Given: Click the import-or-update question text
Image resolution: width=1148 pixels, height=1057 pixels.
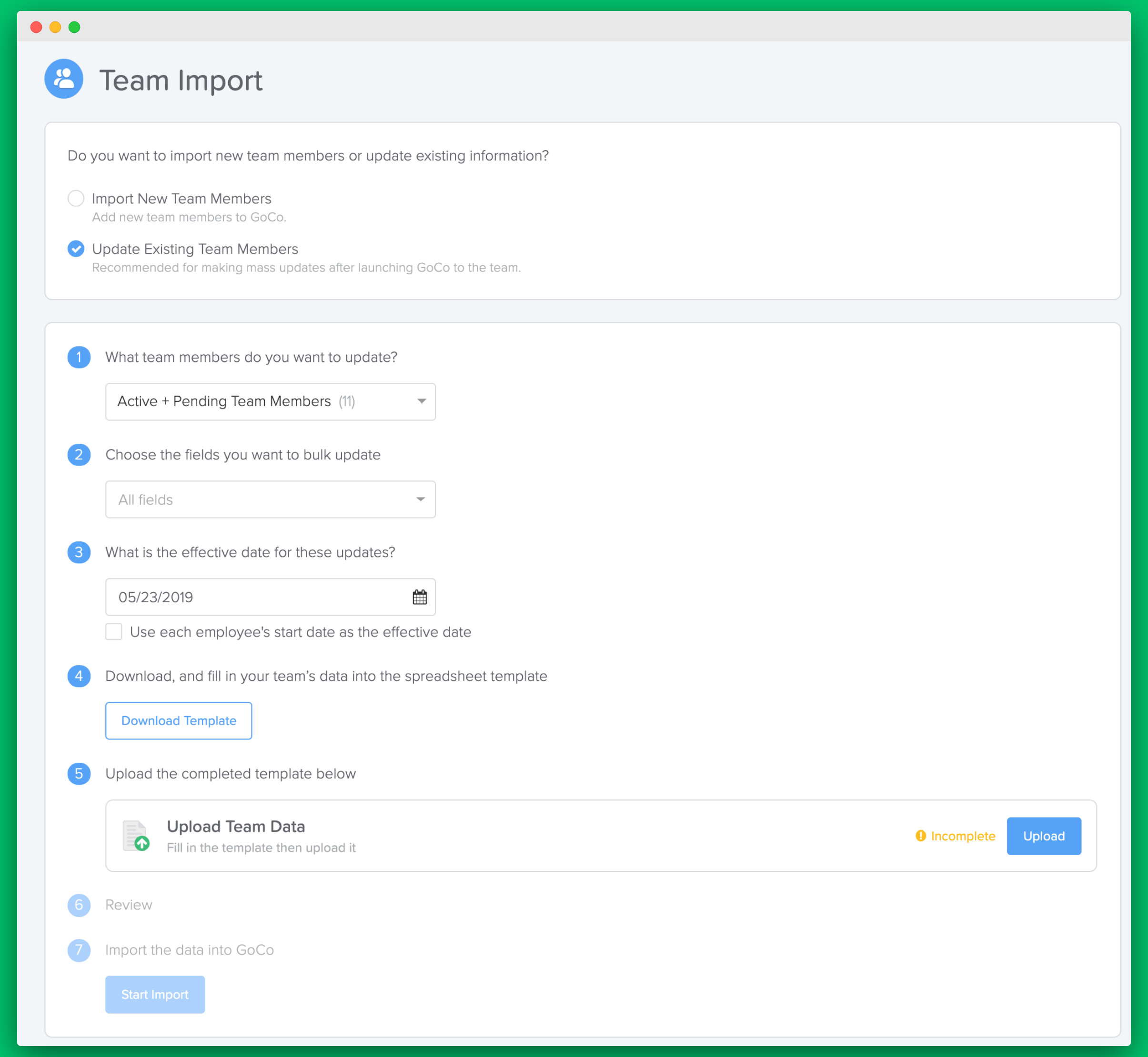Looking at the screenshot, I should (x=308, y=156).
